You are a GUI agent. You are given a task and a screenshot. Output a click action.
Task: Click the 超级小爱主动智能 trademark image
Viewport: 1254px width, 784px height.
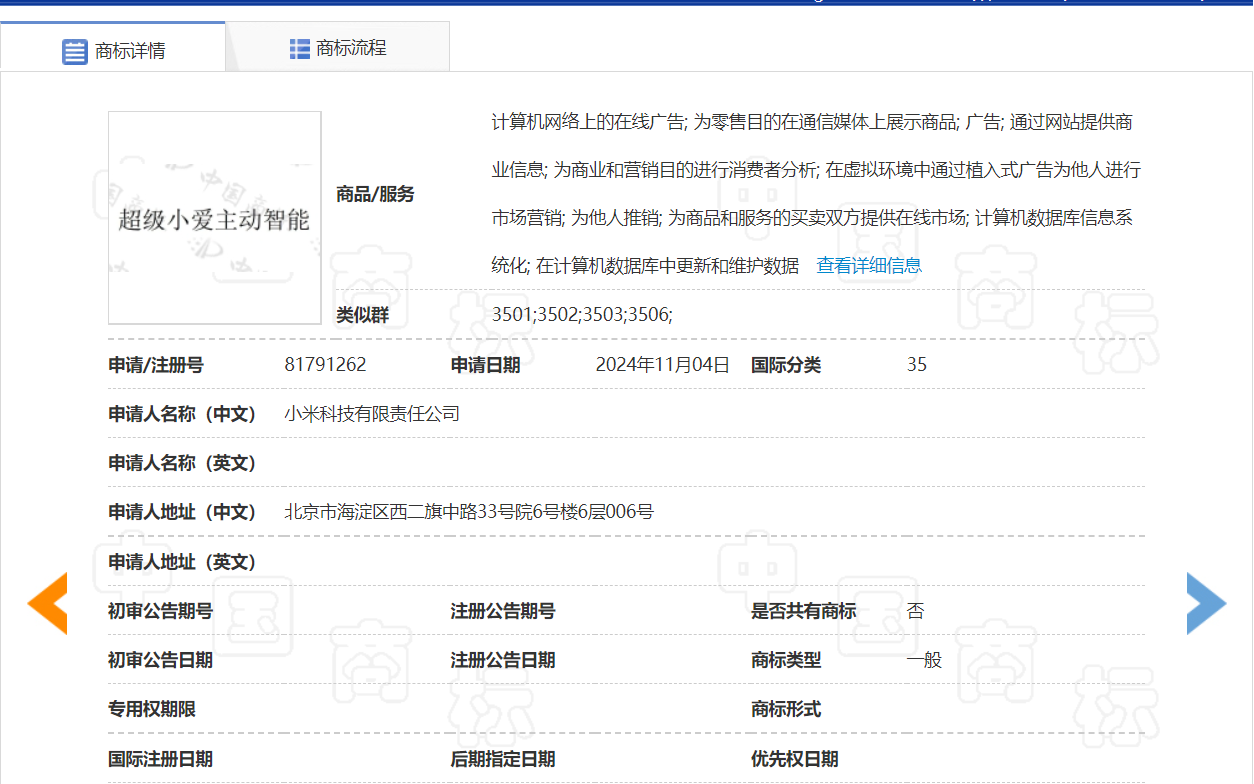pos(215,218)
